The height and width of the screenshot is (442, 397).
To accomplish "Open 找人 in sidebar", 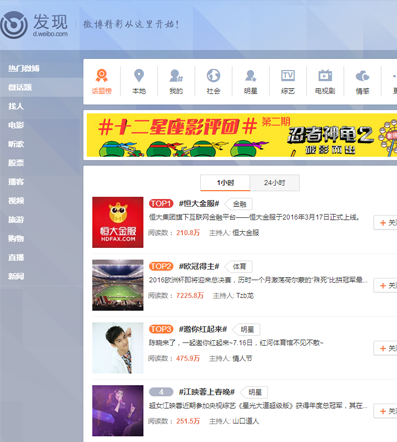I will coord(16,106).
